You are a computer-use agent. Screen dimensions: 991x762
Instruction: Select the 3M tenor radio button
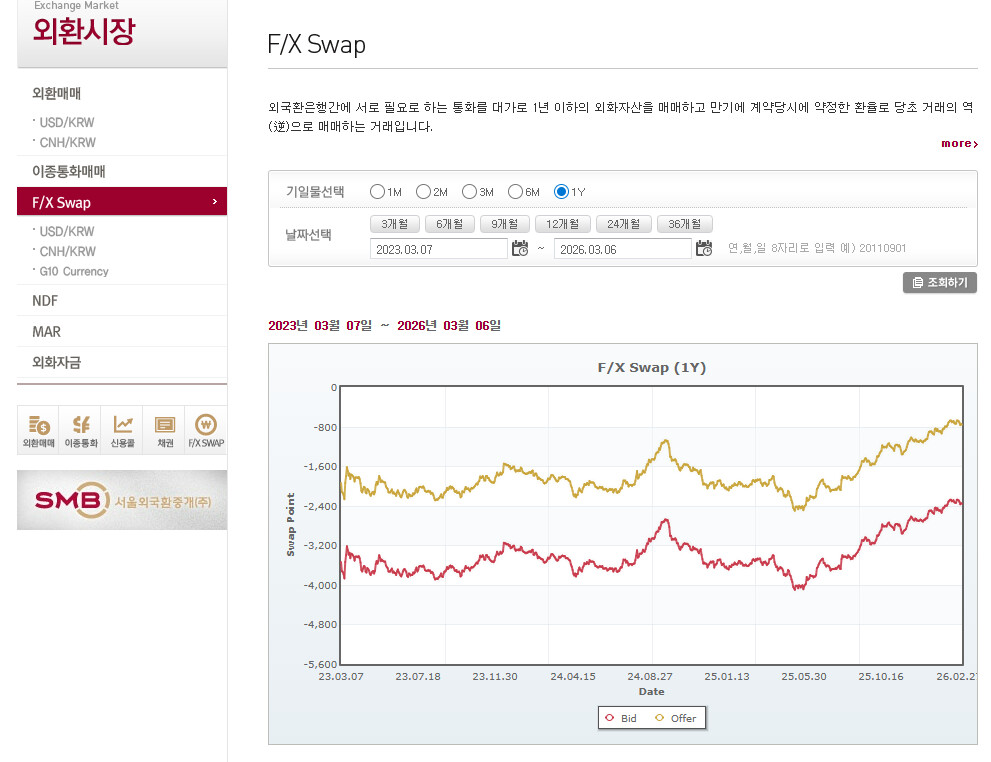tap(469, 191)
